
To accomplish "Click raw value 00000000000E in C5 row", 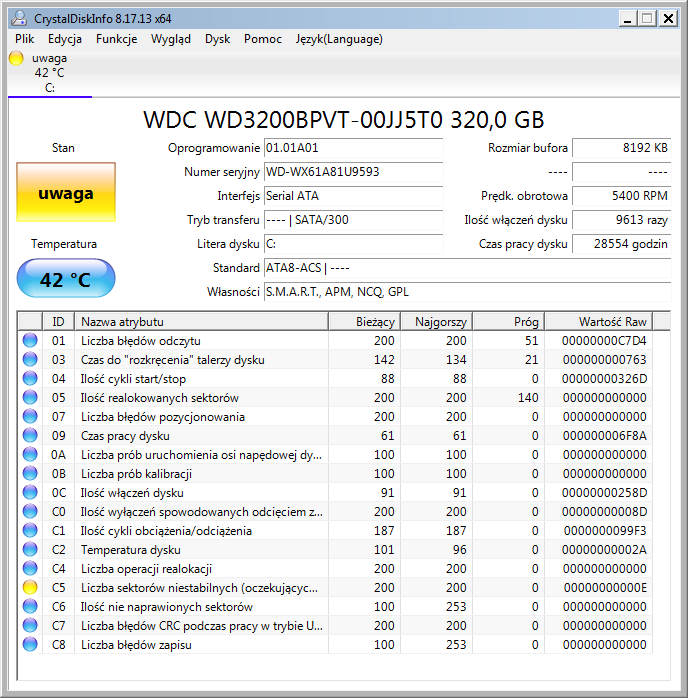I will pyautogui.click(x=605, y=588).
